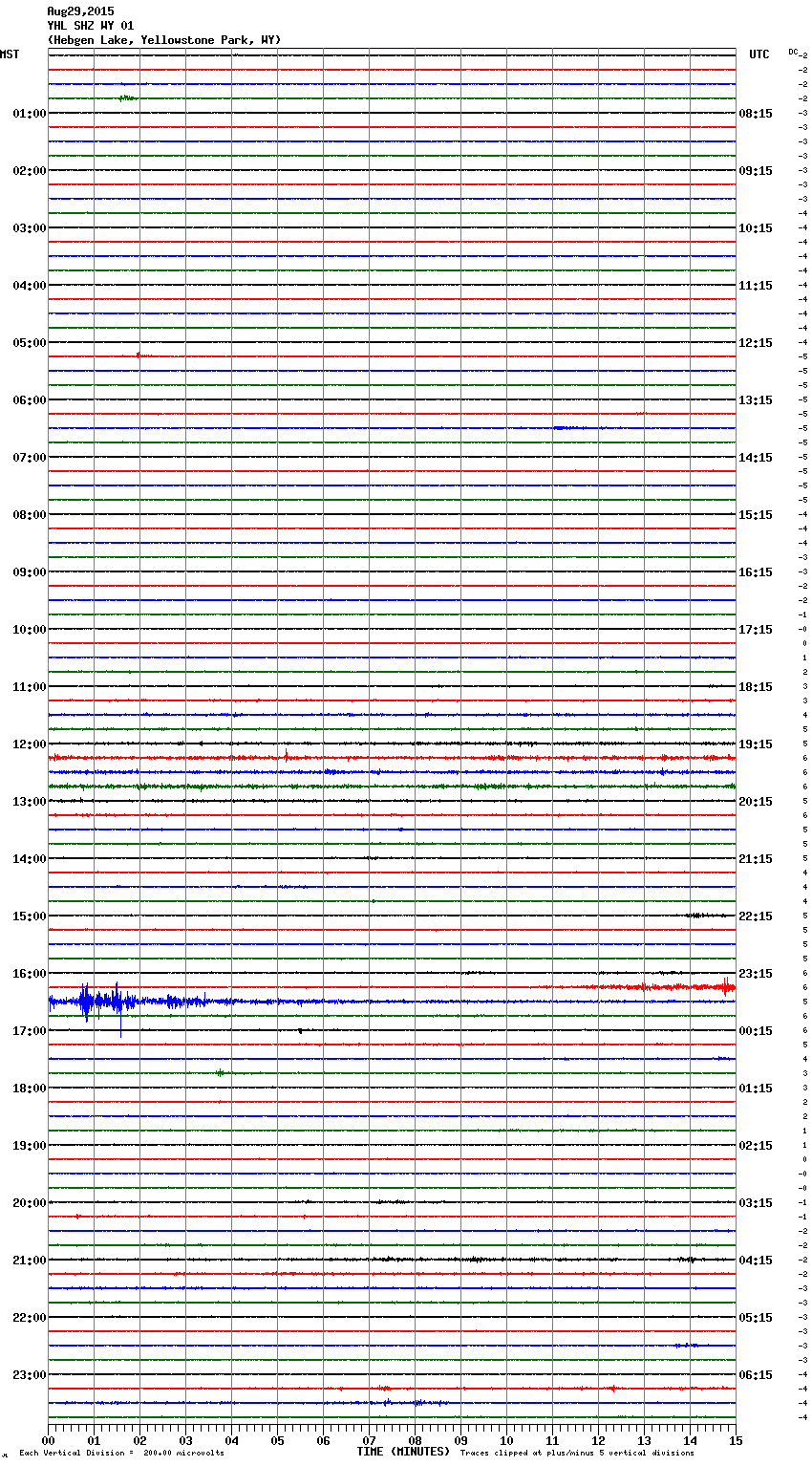Click the 20:15 UTC time label

tap(756, 802)
